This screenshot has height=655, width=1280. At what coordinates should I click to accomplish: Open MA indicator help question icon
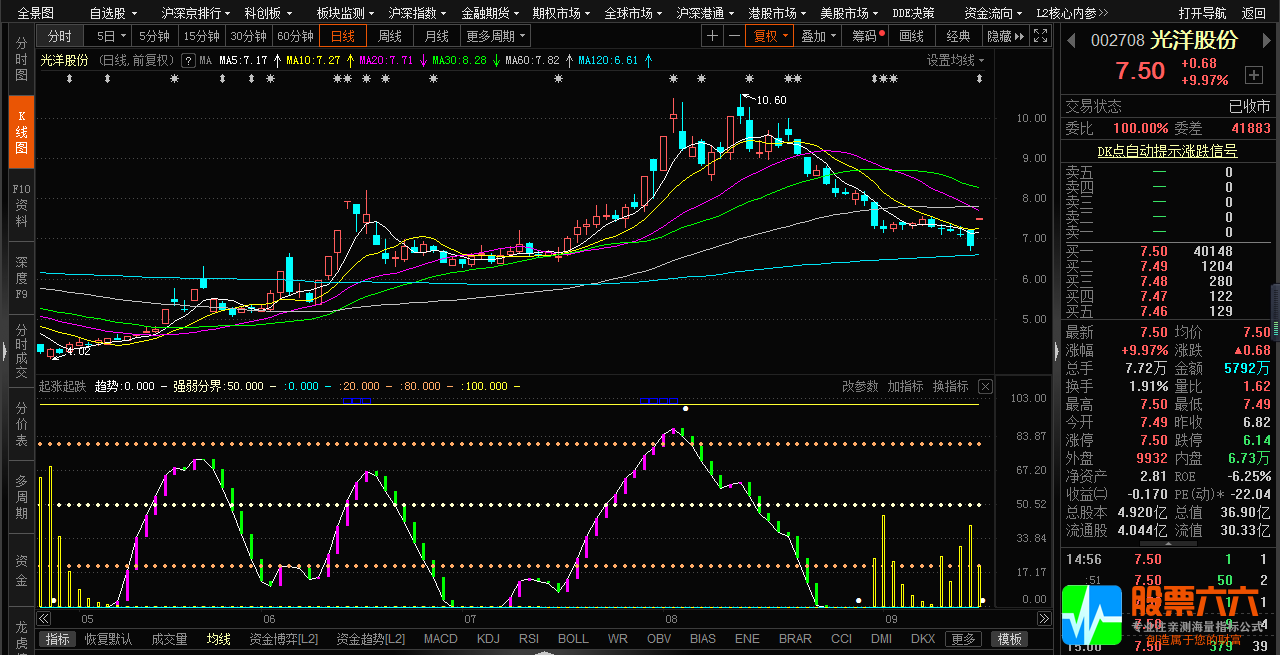188,60
